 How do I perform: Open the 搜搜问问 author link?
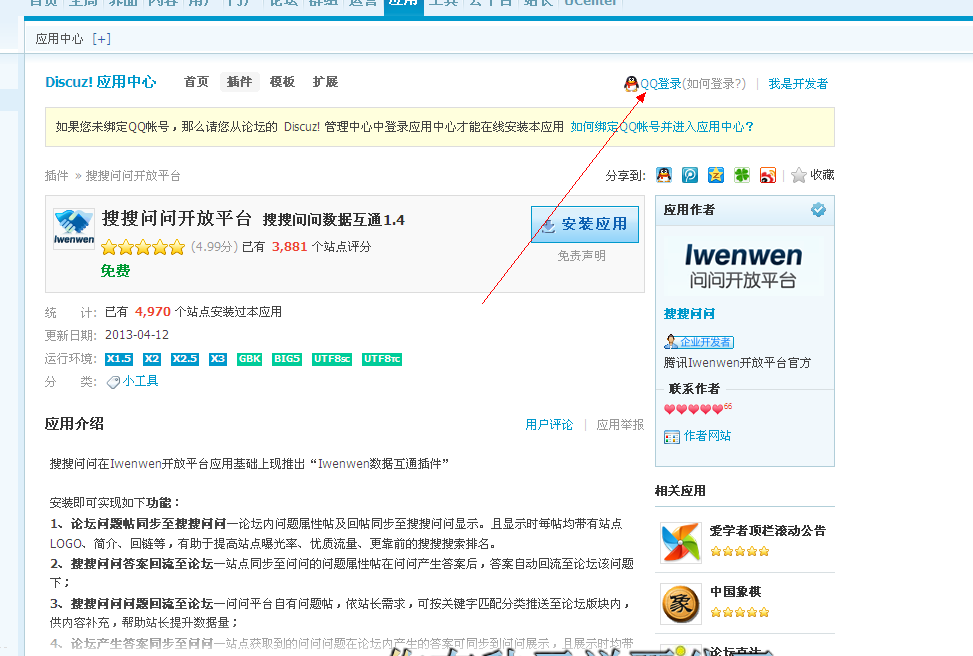tap(689, 314)
